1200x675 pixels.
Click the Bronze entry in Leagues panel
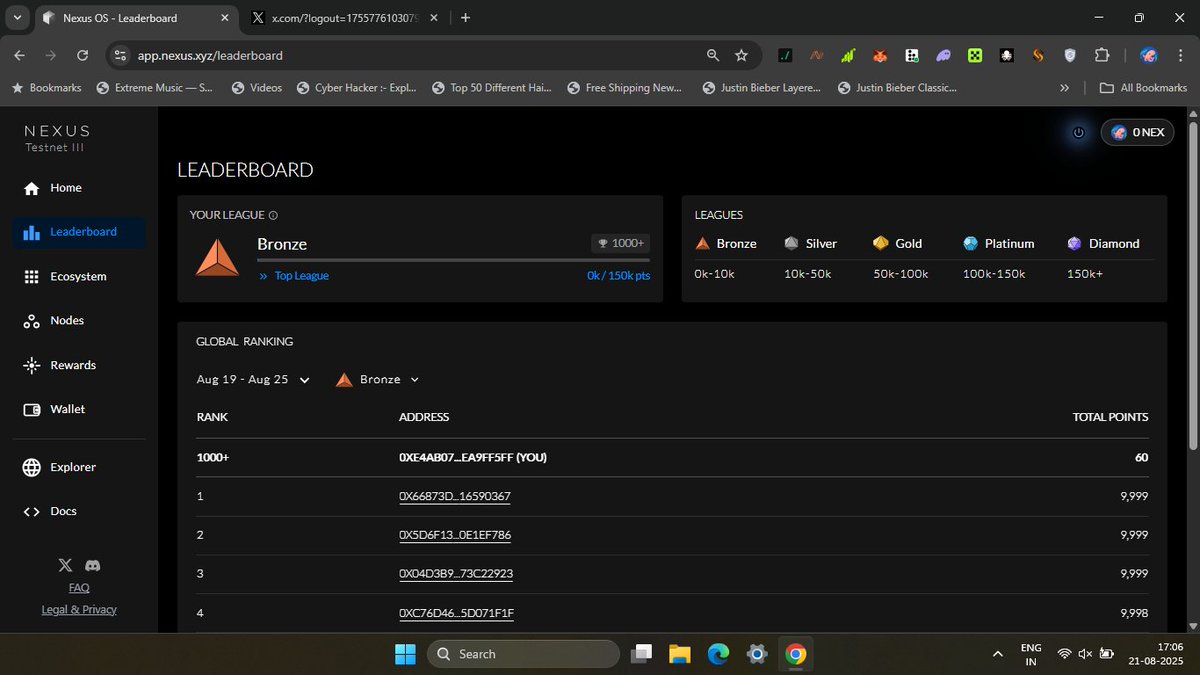(x=726, y=243)
